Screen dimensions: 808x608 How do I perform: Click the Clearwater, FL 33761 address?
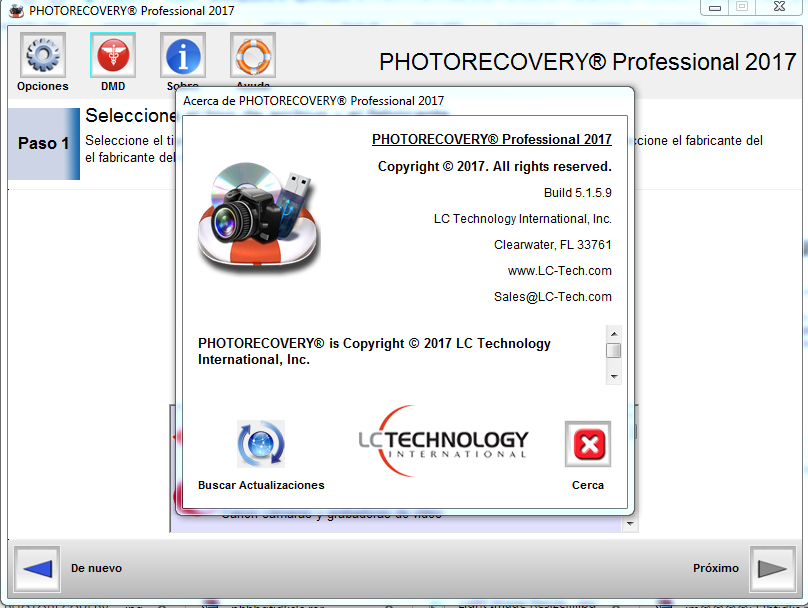(552, 245)
